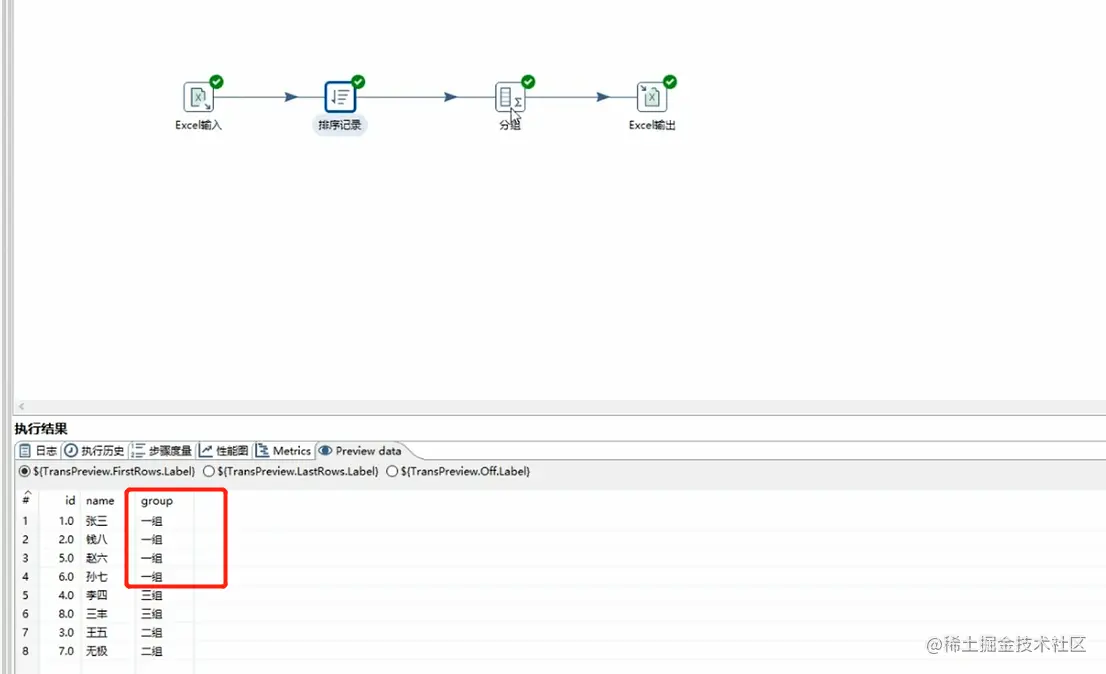Viewport: 1106px width, 674px height.
Task: Switch to the 步骤度量 tab
Action: tap(162, 451)
